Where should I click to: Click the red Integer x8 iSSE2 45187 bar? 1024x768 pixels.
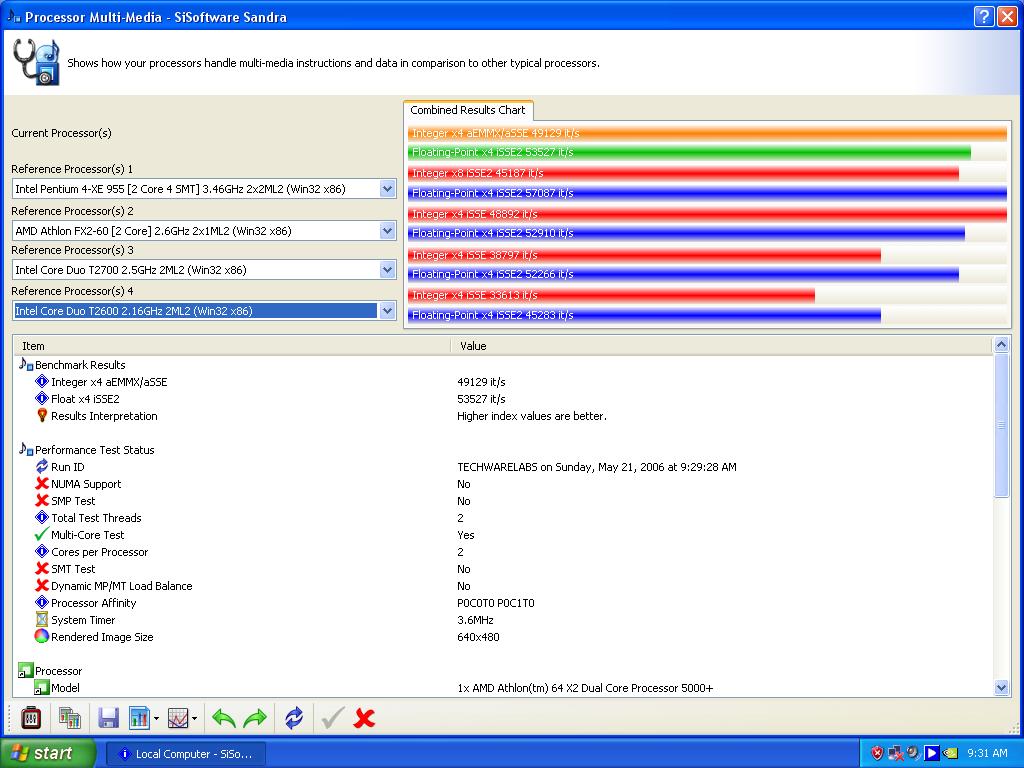(683, 173)
